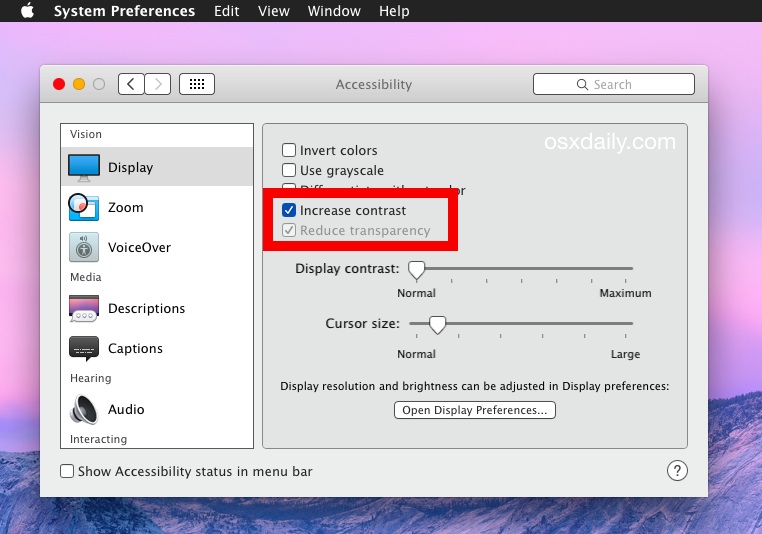This screenshot has height=534, width=762.
Task: Open the System Preferences menu
Action: pos(124,11)
